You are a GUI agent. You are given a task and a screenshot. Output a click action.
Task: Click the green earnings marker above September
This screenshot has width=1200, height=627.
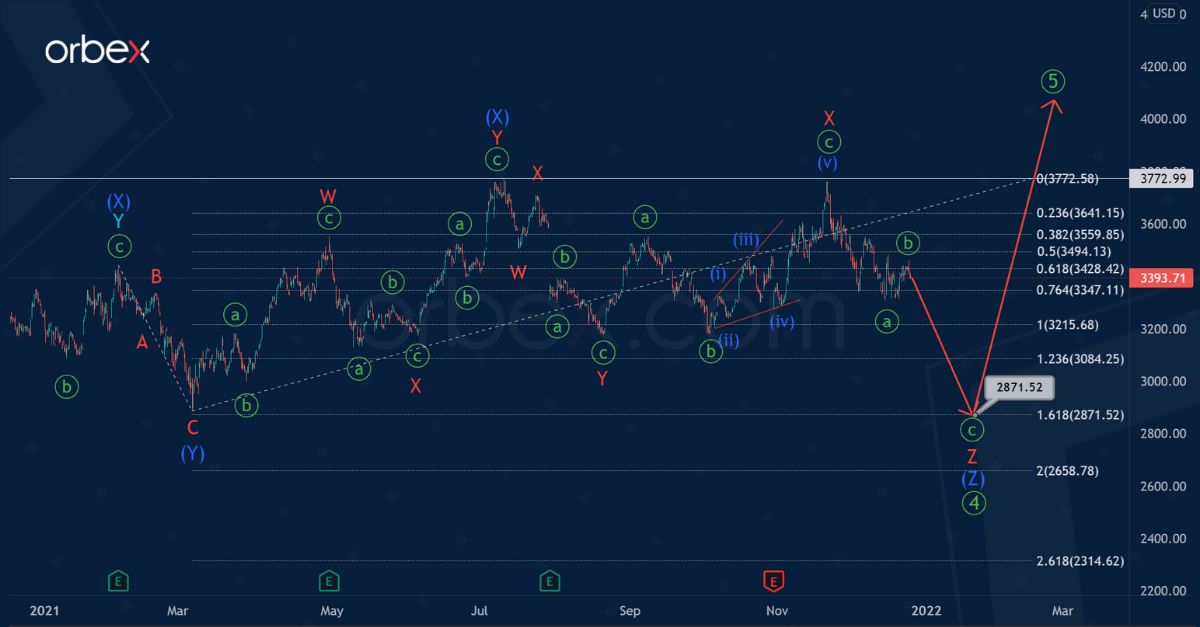(550, 580)
